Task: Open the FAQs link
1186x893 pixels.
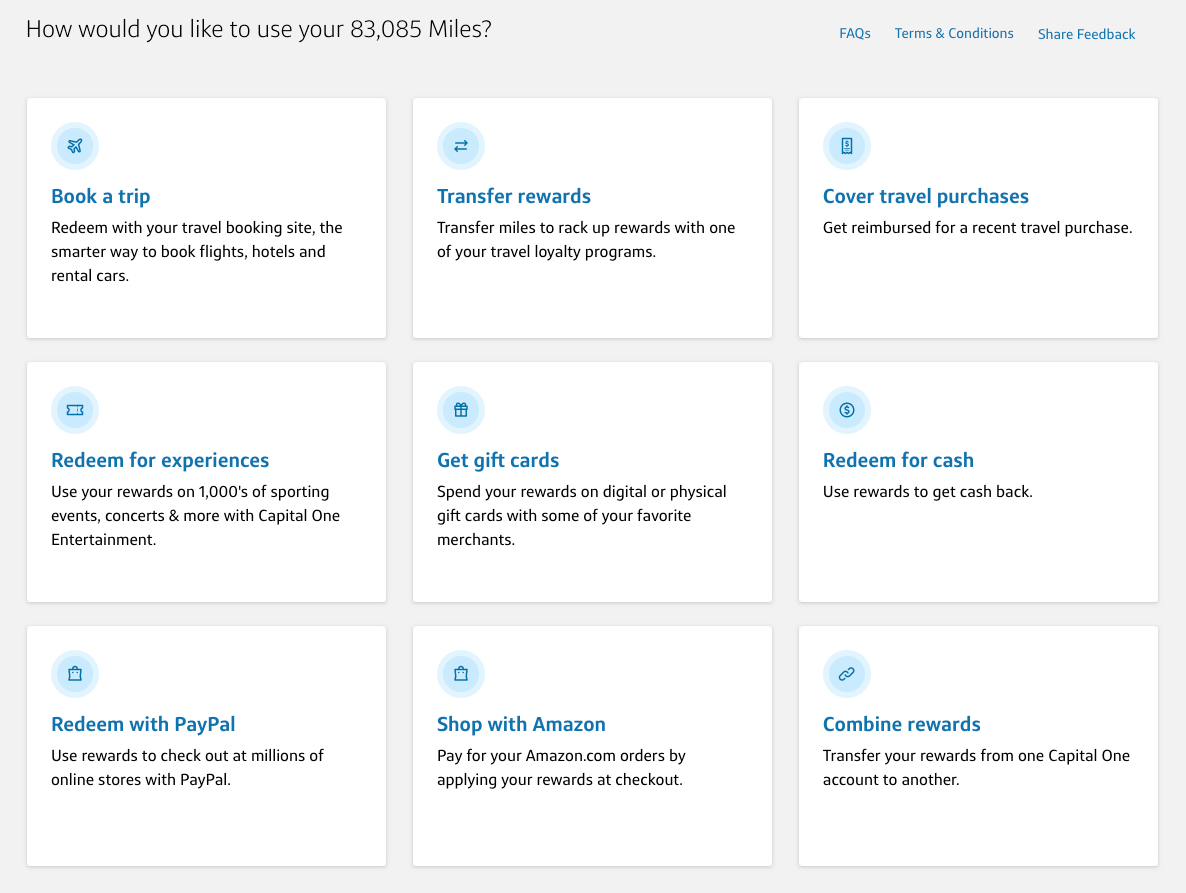Action: tap(855, 33)
